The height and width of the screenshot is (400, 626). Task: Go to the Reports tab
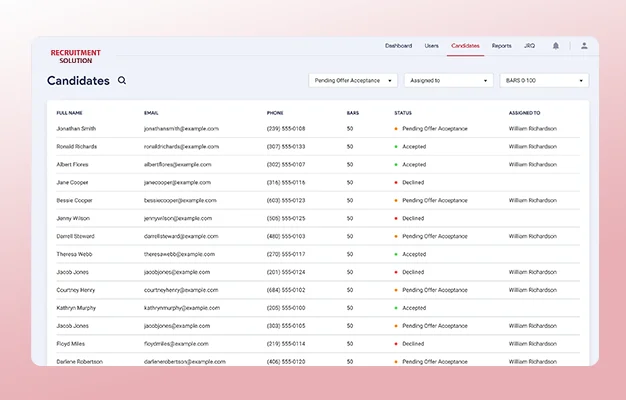pyautogui.click(x=501, y=46)
